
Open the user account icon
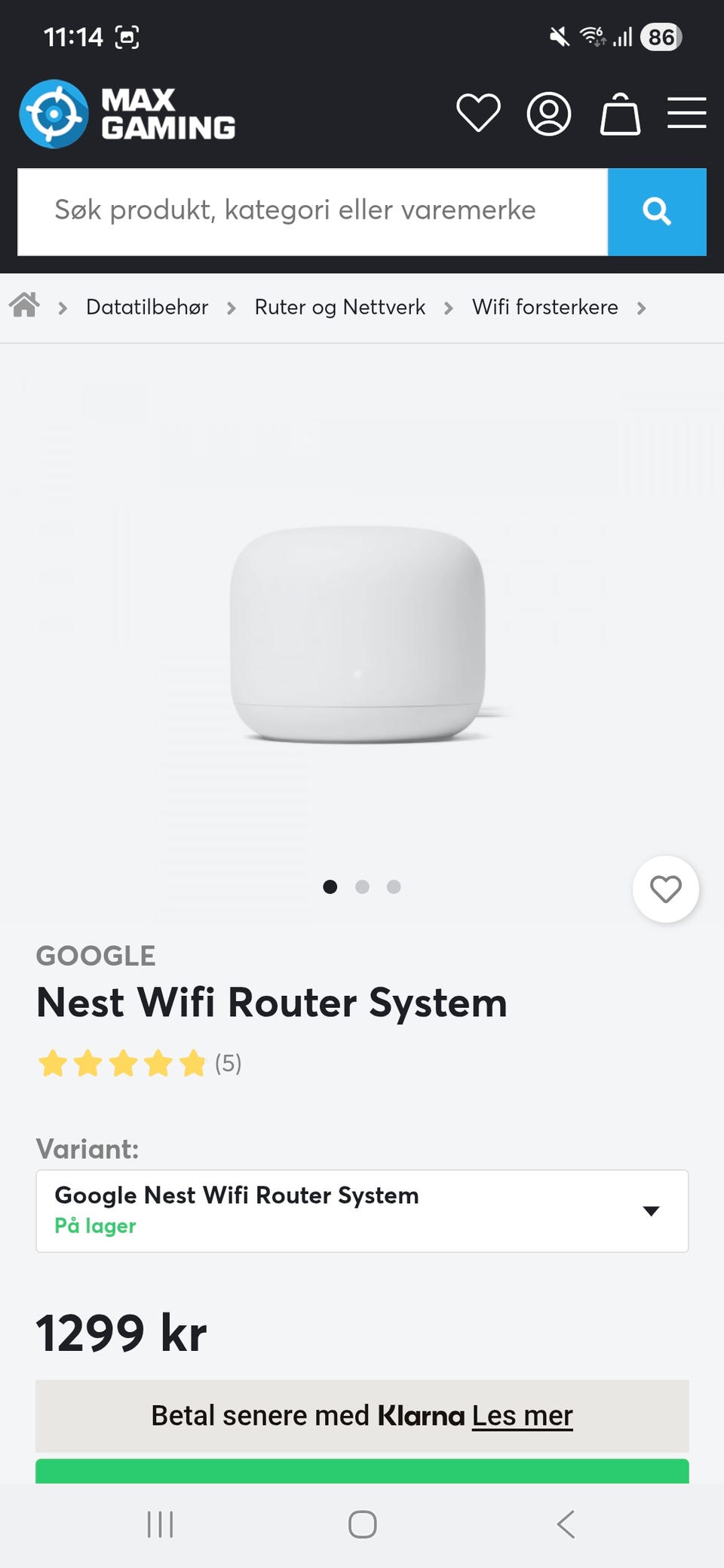(x=548, y=114)
